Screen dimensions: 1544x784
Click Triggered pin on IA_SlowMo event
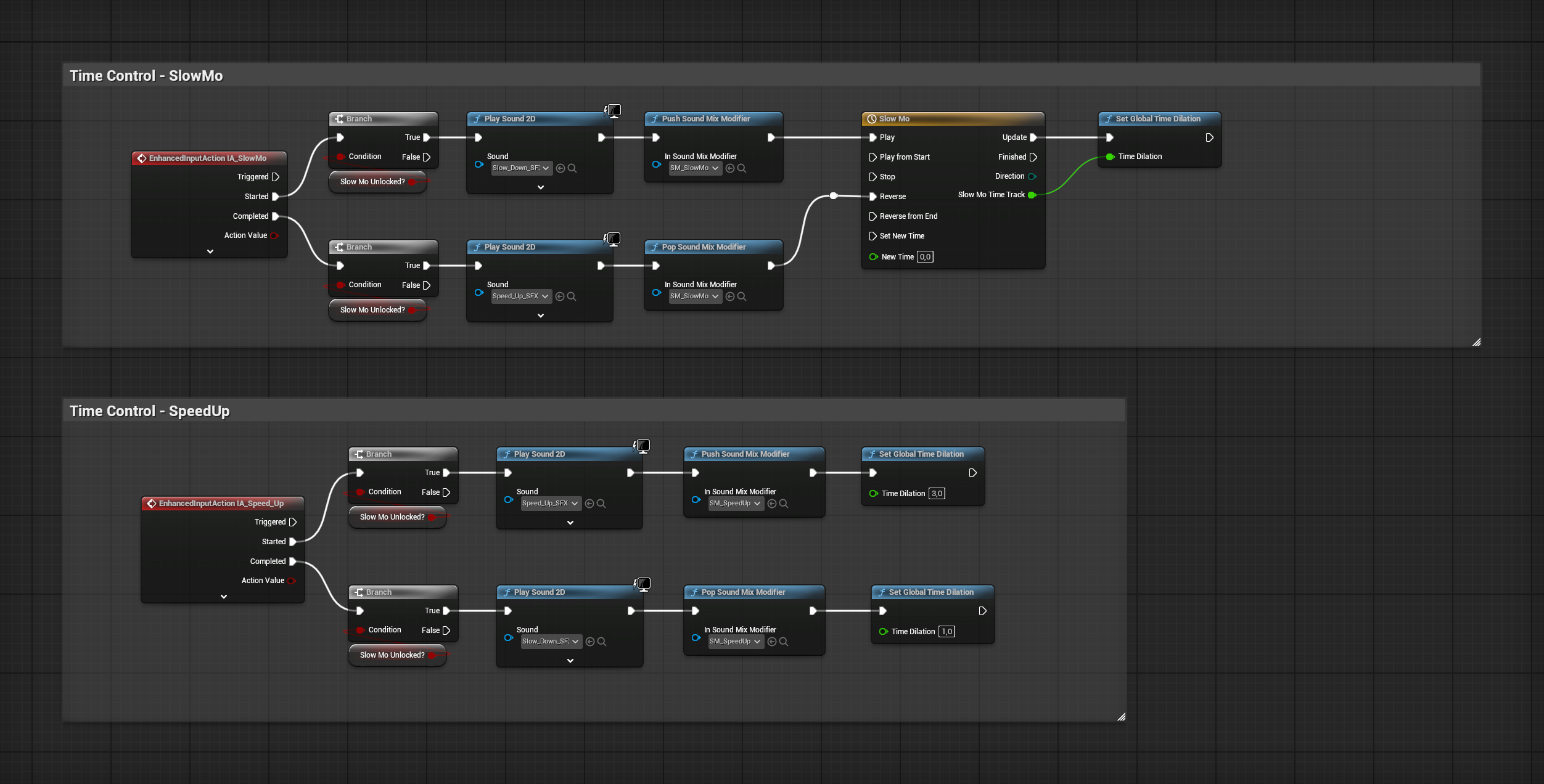point(276,177)
